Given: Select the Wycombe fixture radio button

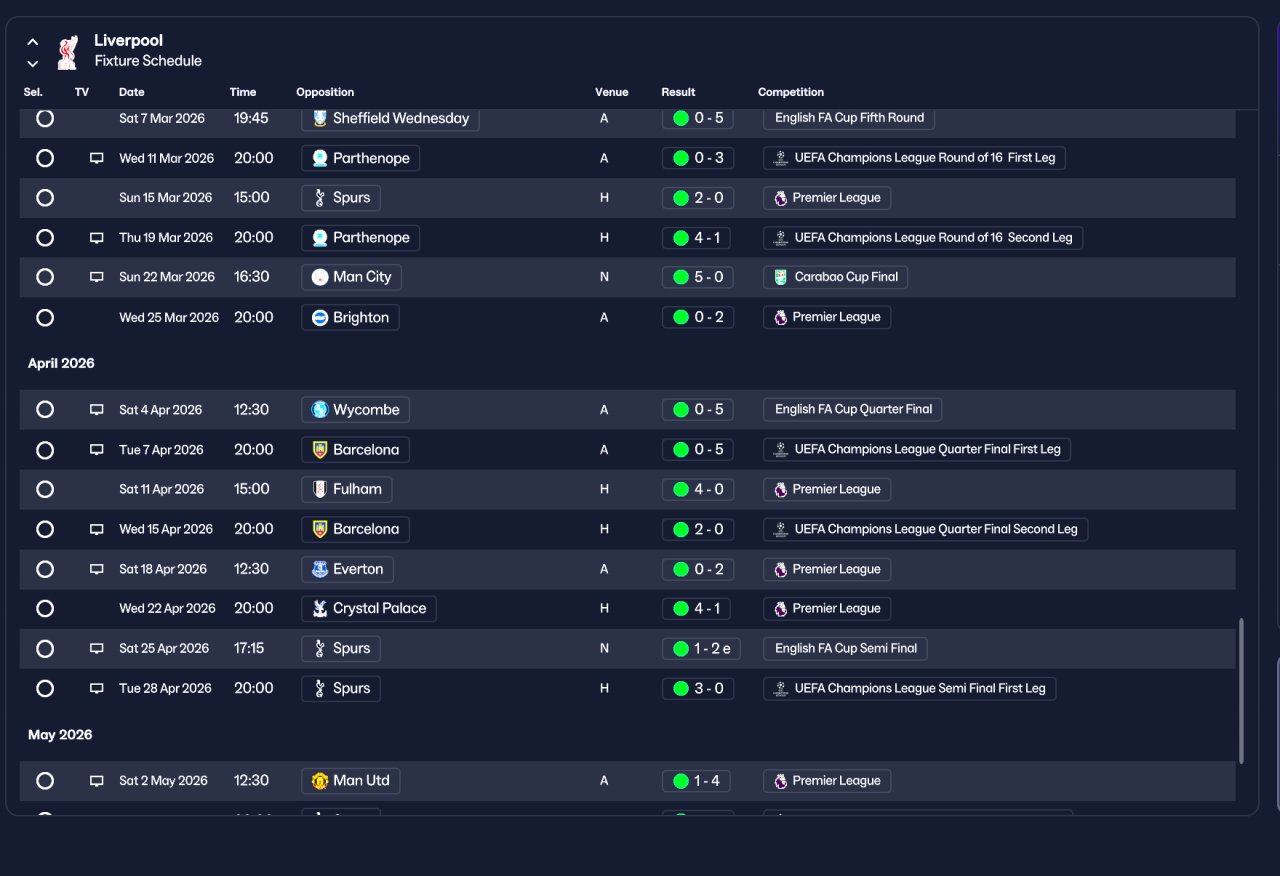Looking at the screenshot, I should click(45, 409).
